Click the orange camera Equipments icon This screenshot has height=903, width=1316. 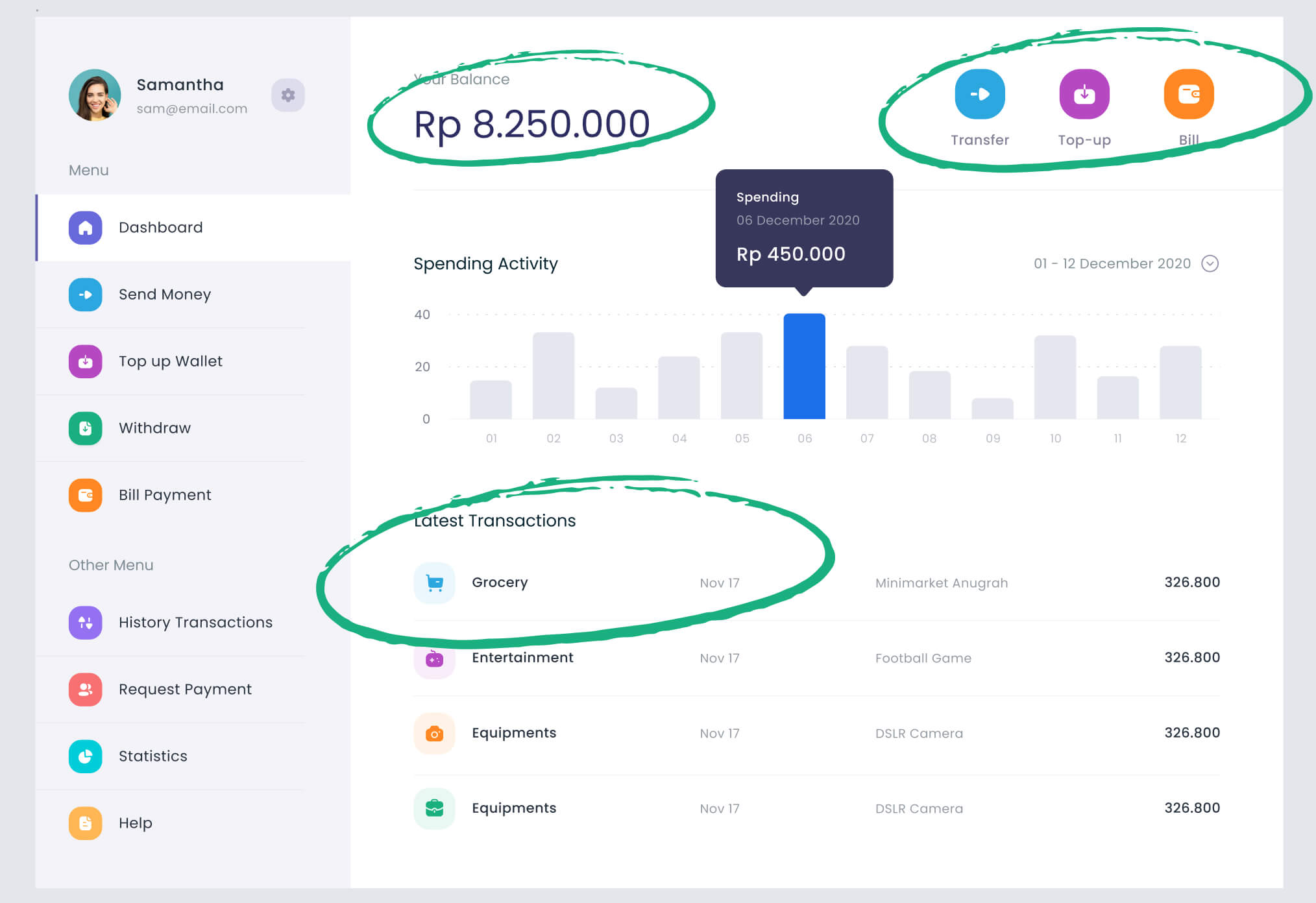434,734
